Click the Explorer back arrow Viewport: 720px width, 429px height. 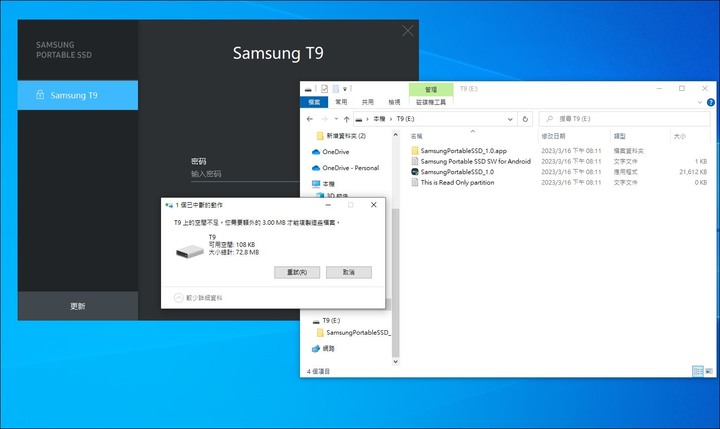click(x=310, y=119)
